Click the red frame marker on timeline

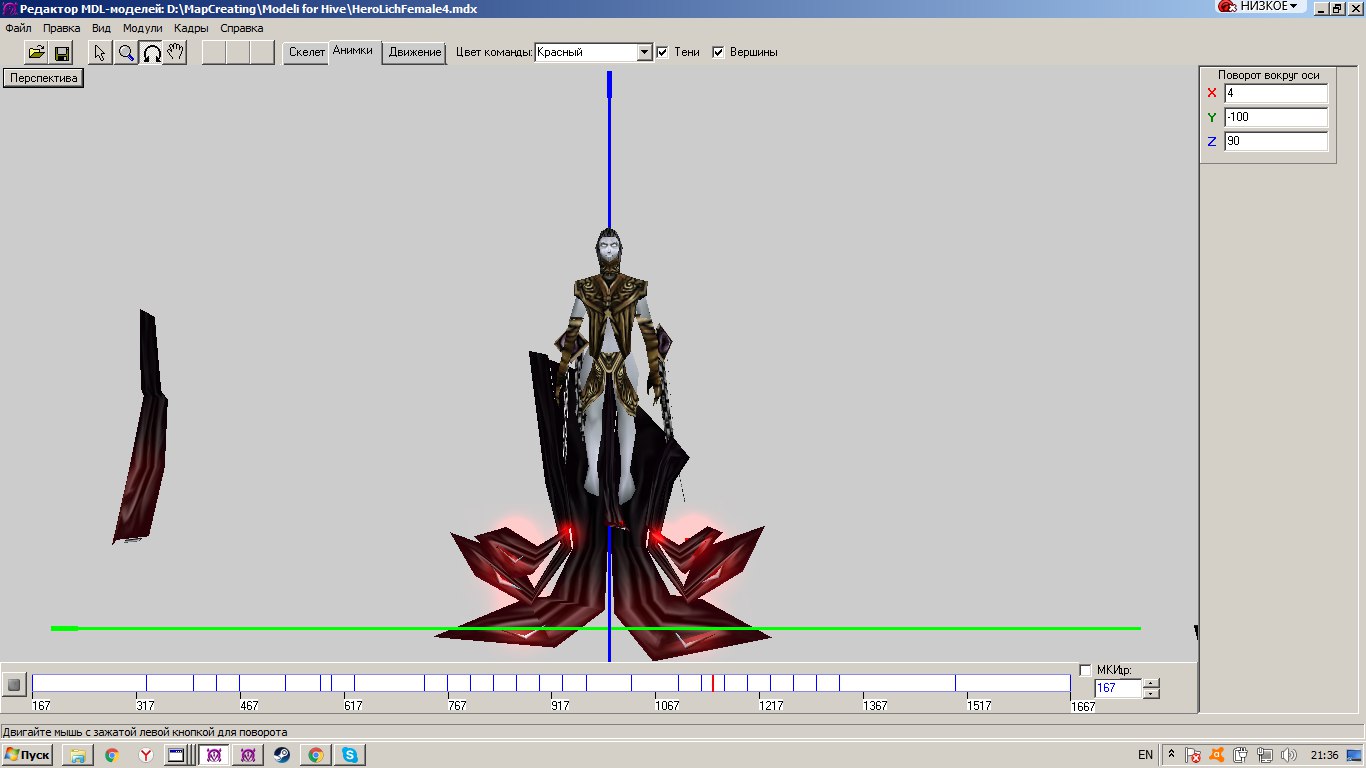[712, 683]
